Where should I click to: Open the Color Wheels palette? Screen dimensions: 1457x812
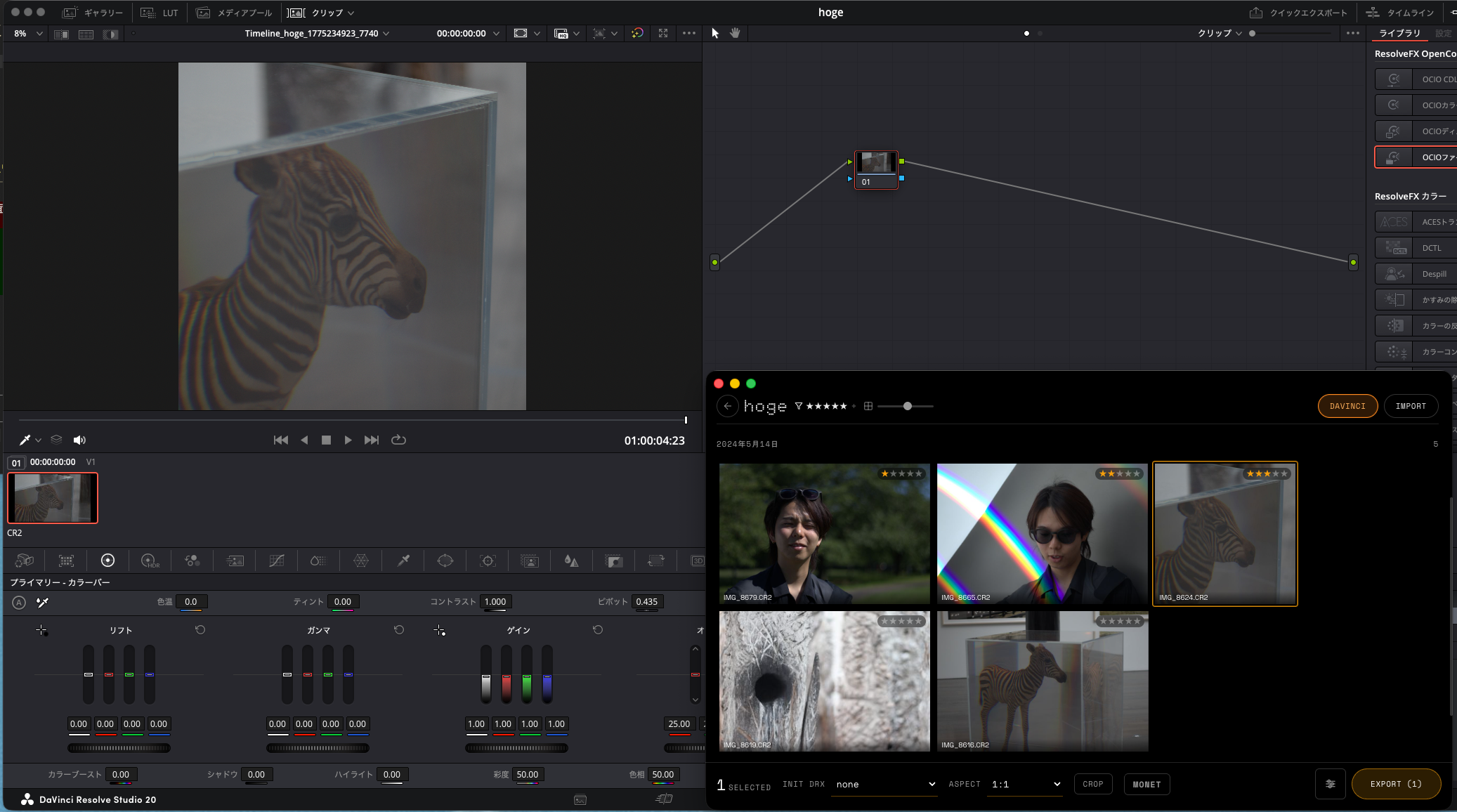click(107, 561)
